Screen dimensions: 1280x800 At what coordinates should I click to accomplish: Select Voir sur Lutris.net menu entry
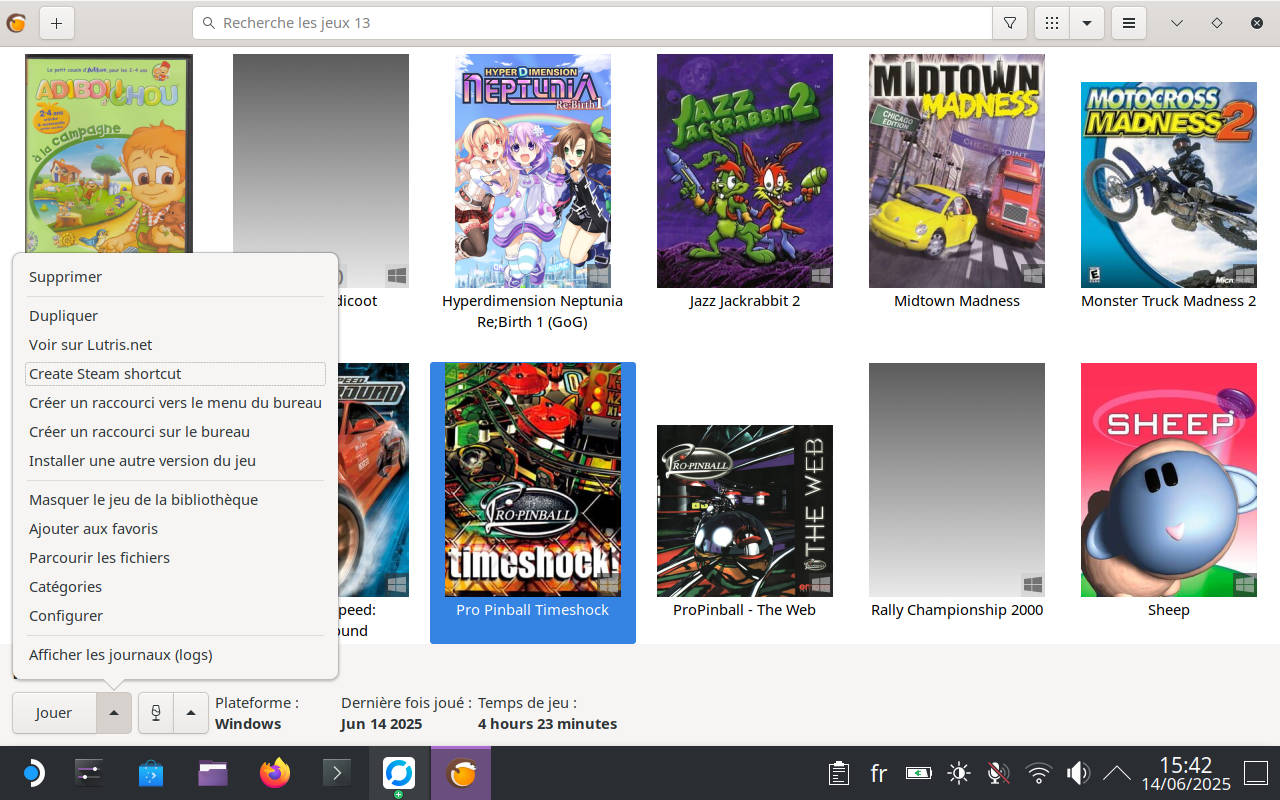tap(175, 345)
